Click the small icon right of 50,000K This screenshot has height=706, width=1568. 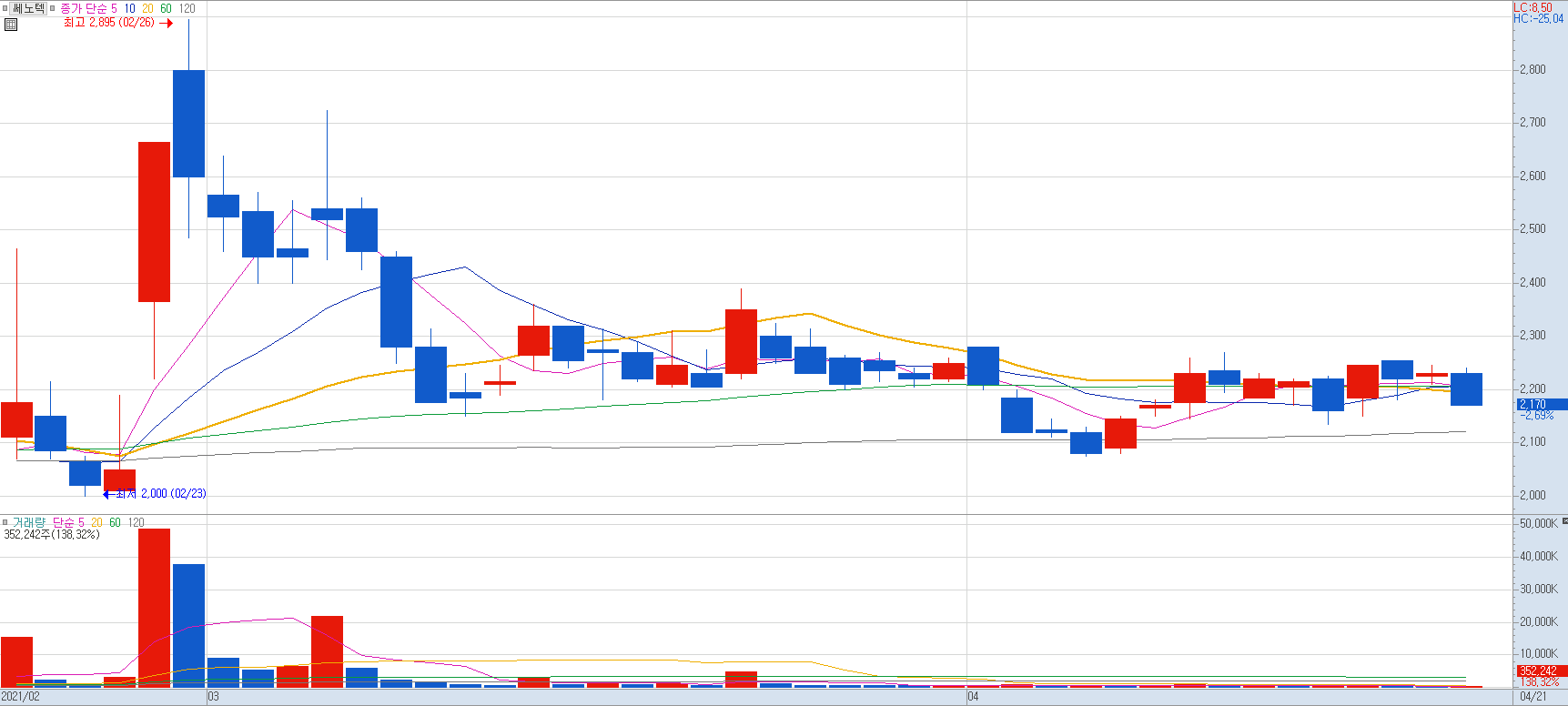pos(1564,521)
